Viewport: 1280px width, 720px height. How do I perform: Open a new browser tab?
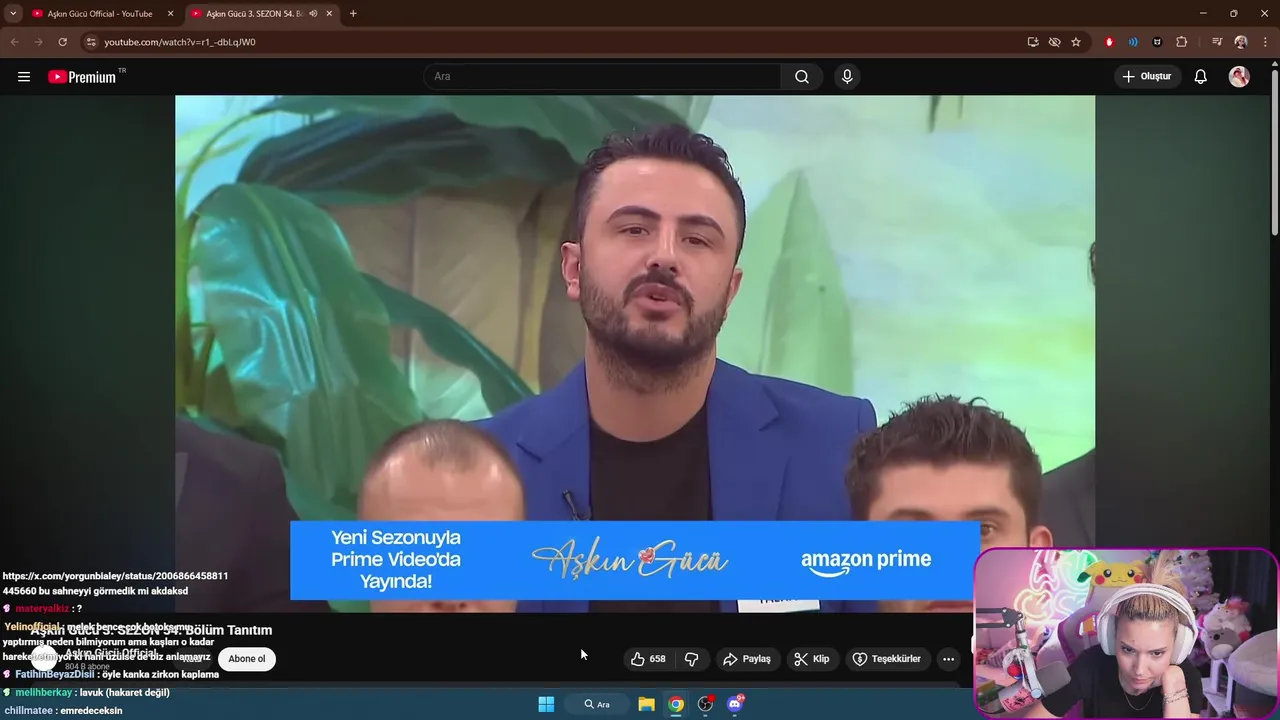pos(353,14)
